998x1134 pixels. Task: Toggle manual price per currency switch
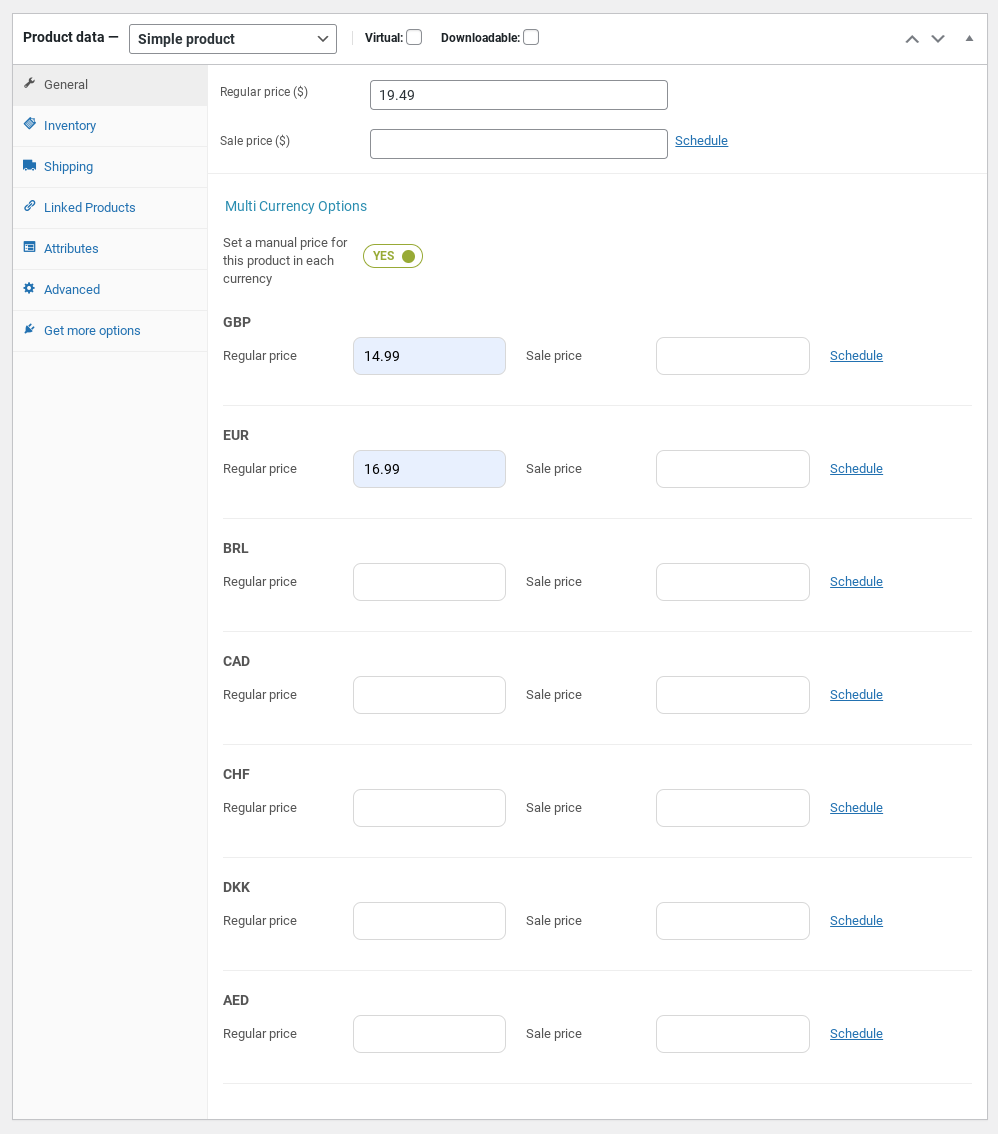tap(393, 256)
